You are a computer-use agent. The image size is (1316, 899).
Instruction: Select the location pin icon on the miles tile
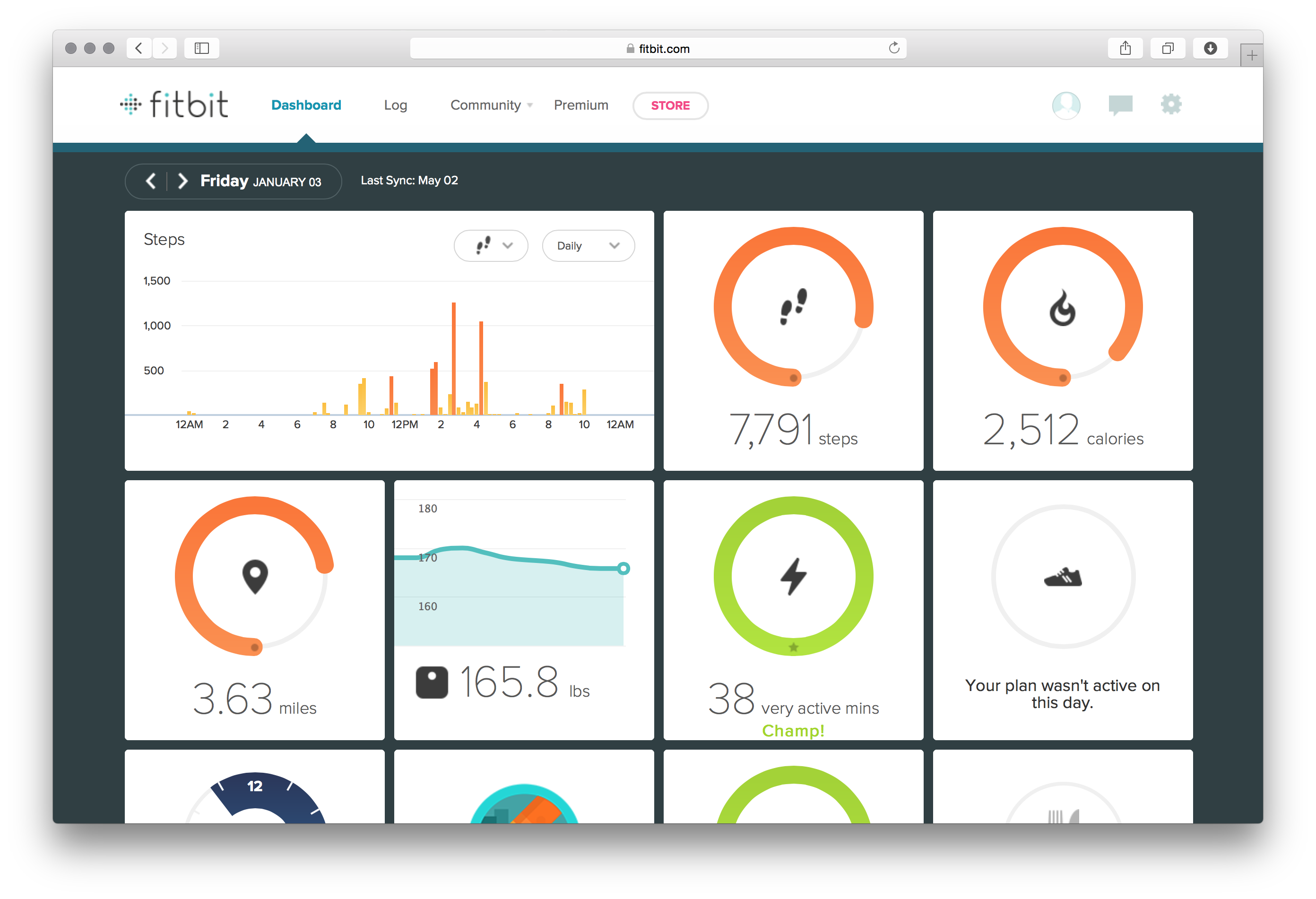click(255, 576)
